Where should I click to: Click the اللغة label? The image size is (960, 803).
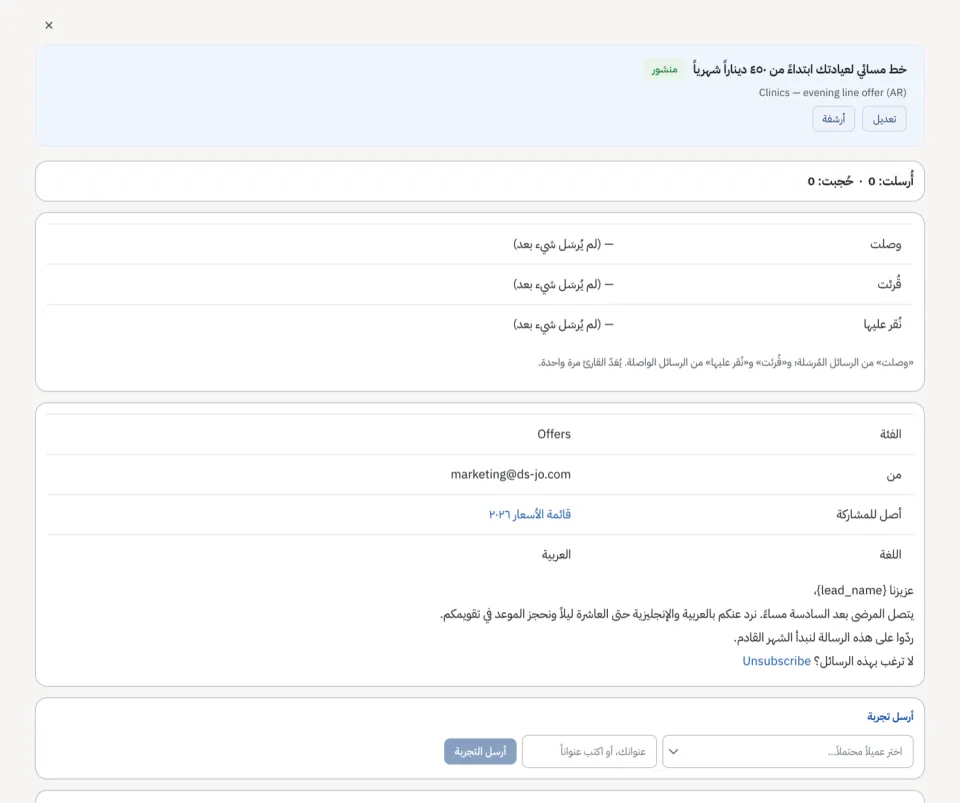[891, 555]
